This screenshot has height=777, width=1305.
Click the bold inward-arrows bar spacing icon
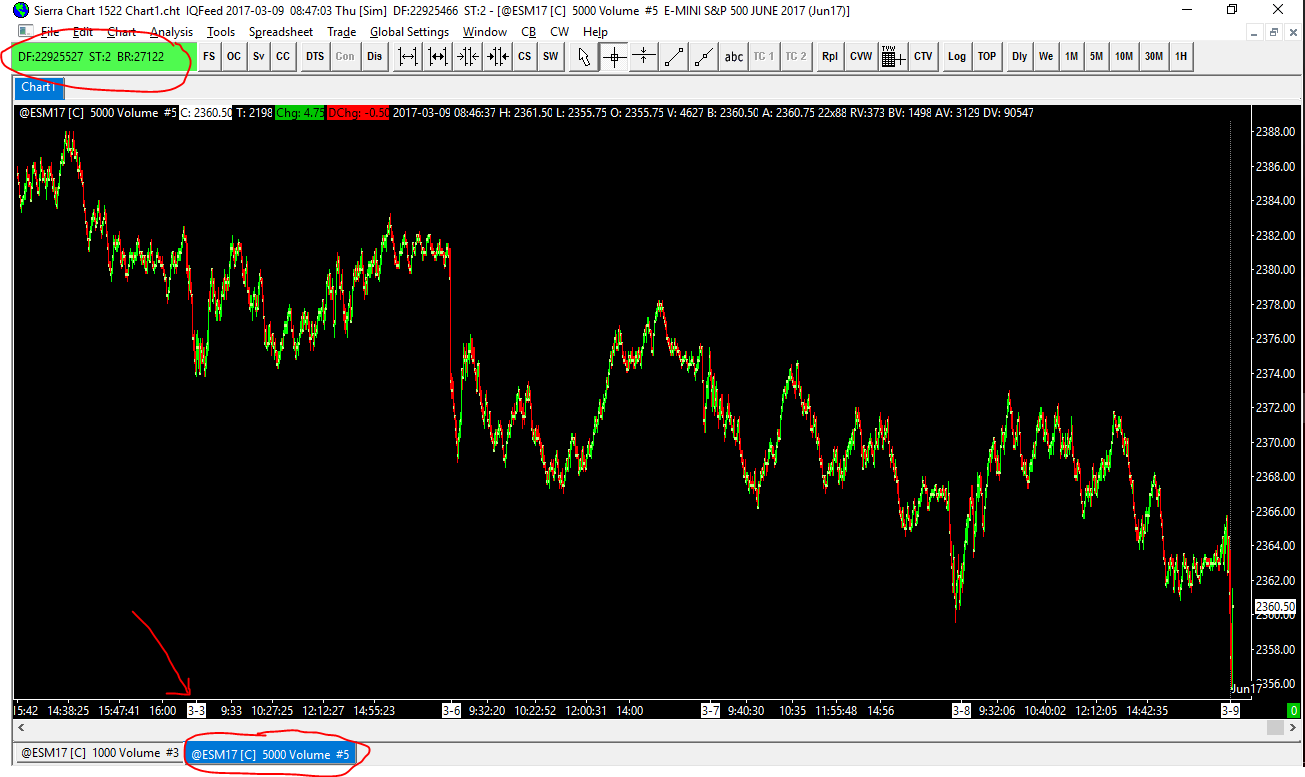point(496,57)
